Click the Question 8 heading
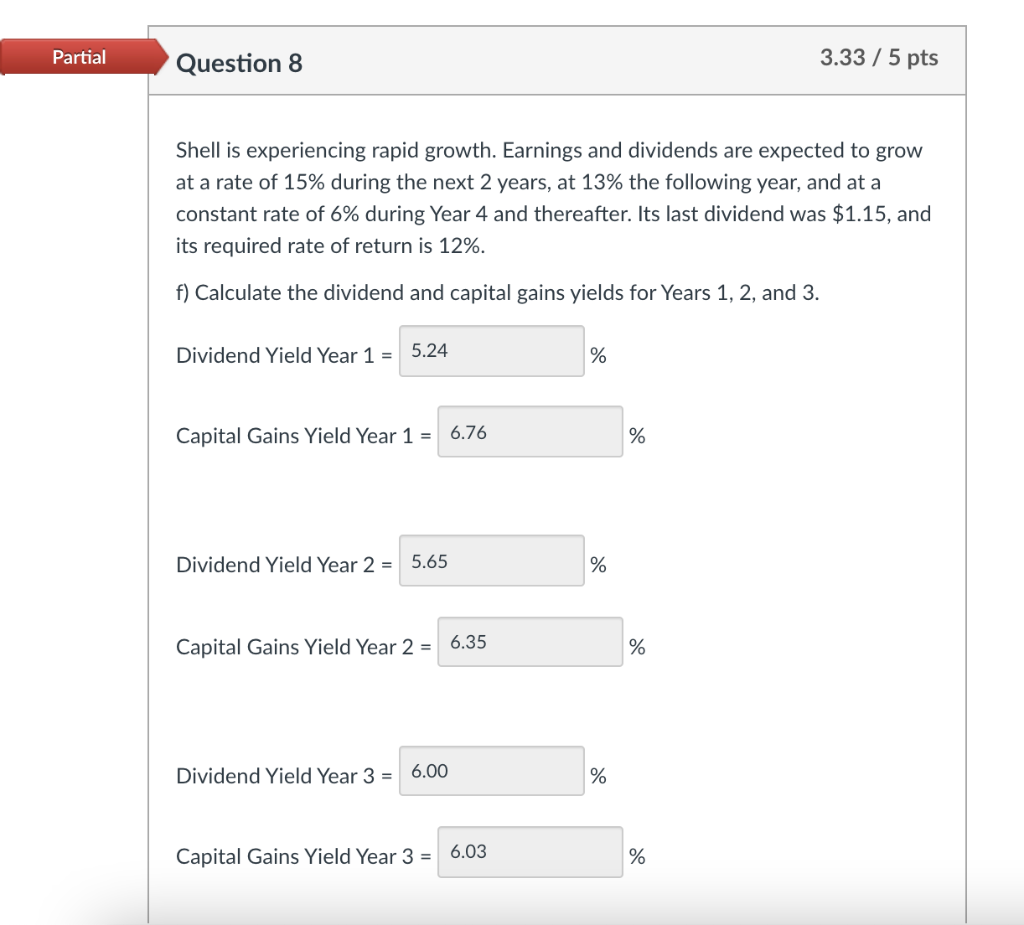Screen dimensions: 1024x925 point(239,62)
